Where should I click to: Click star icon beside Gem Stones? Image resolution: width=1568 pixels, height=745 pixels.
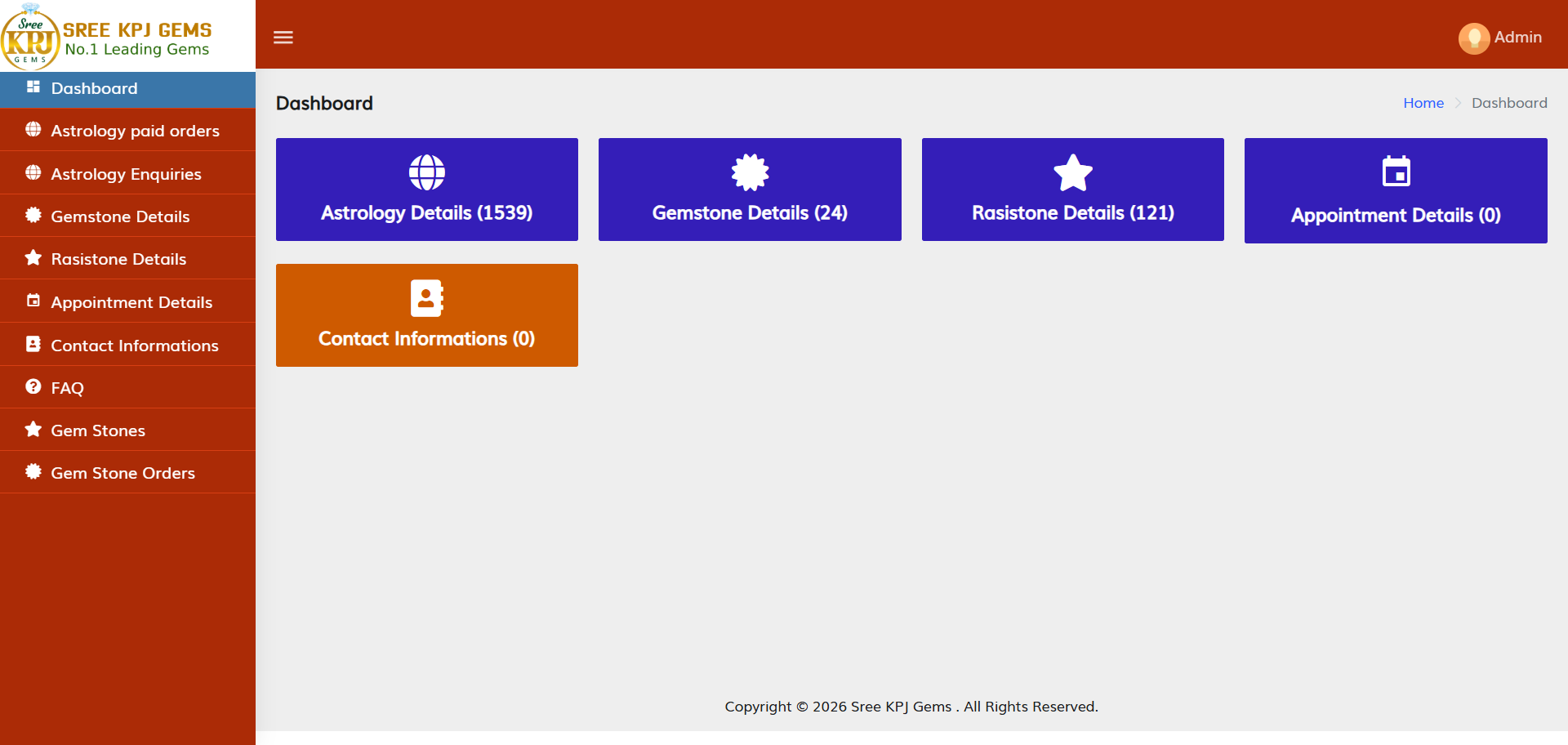point(33,429)
